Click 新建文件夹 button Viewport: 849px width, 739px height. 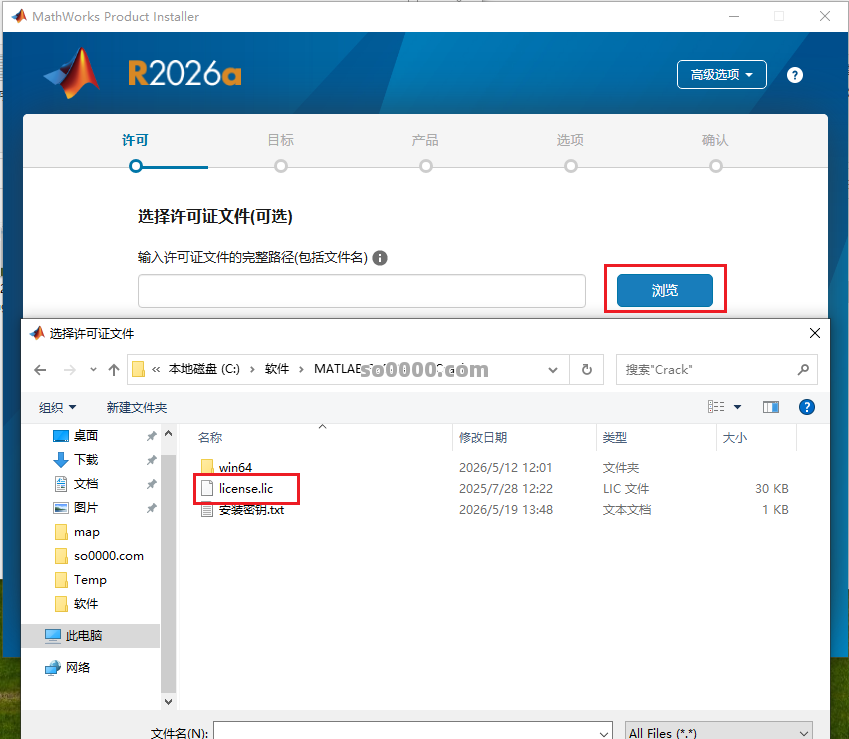coord(136,407)
